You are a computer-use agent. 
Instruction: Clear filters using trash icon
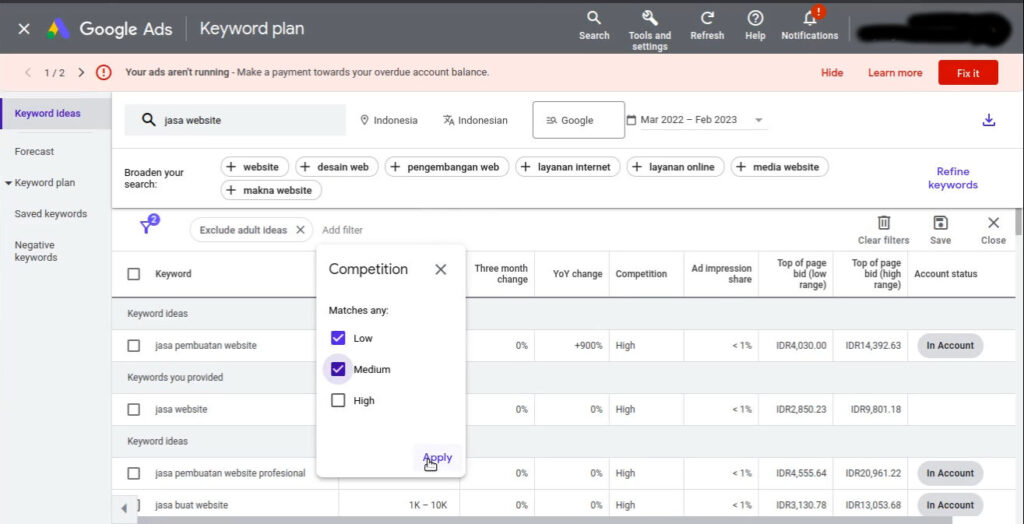pos(883,230)
